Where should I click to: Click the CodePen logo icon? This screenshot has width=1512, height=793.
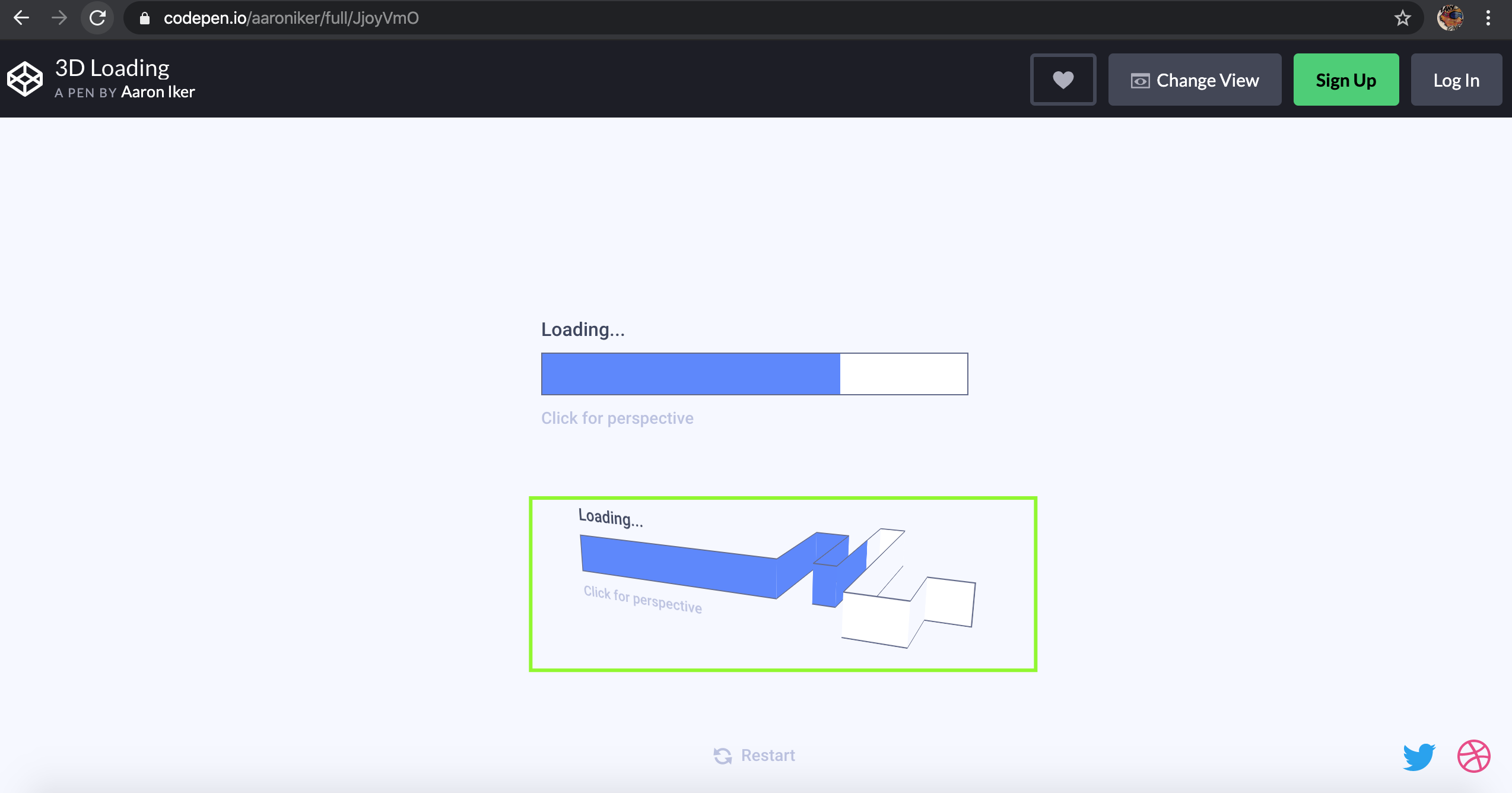pyautogui.click(x=24, y=78)
